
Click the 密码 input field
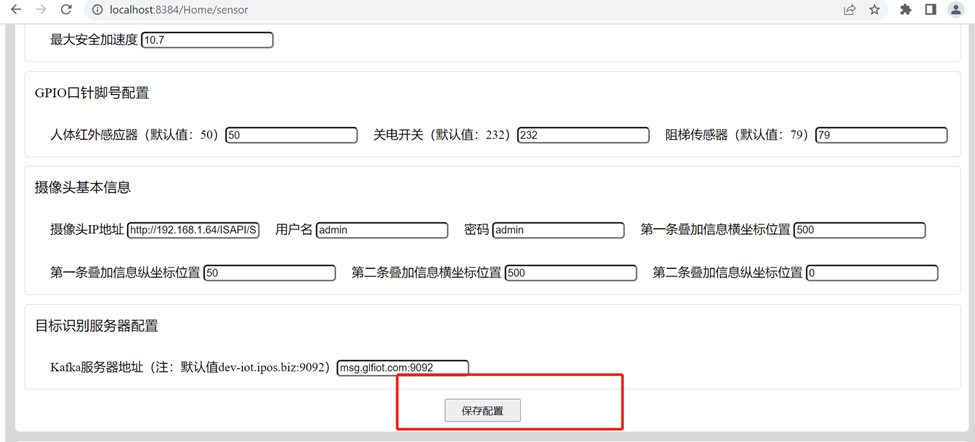pos(558,230)
